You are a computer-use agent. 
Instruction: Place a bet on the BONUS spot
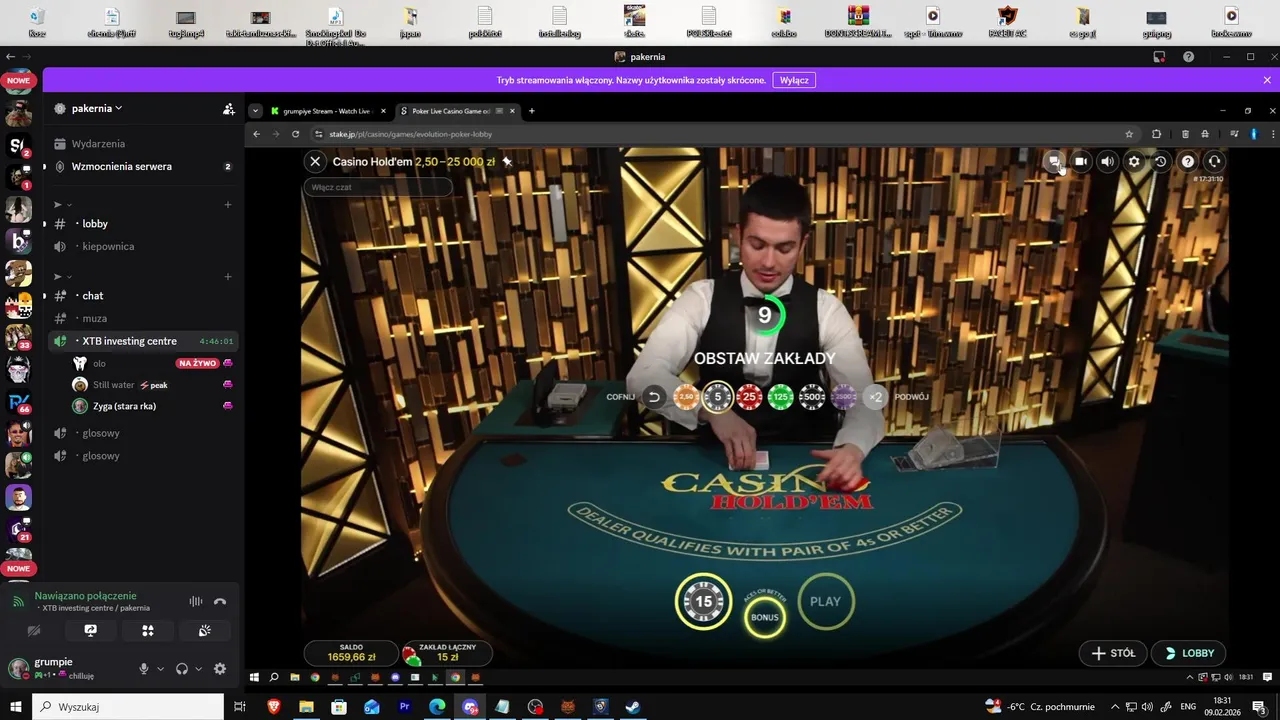coord(765,616)
